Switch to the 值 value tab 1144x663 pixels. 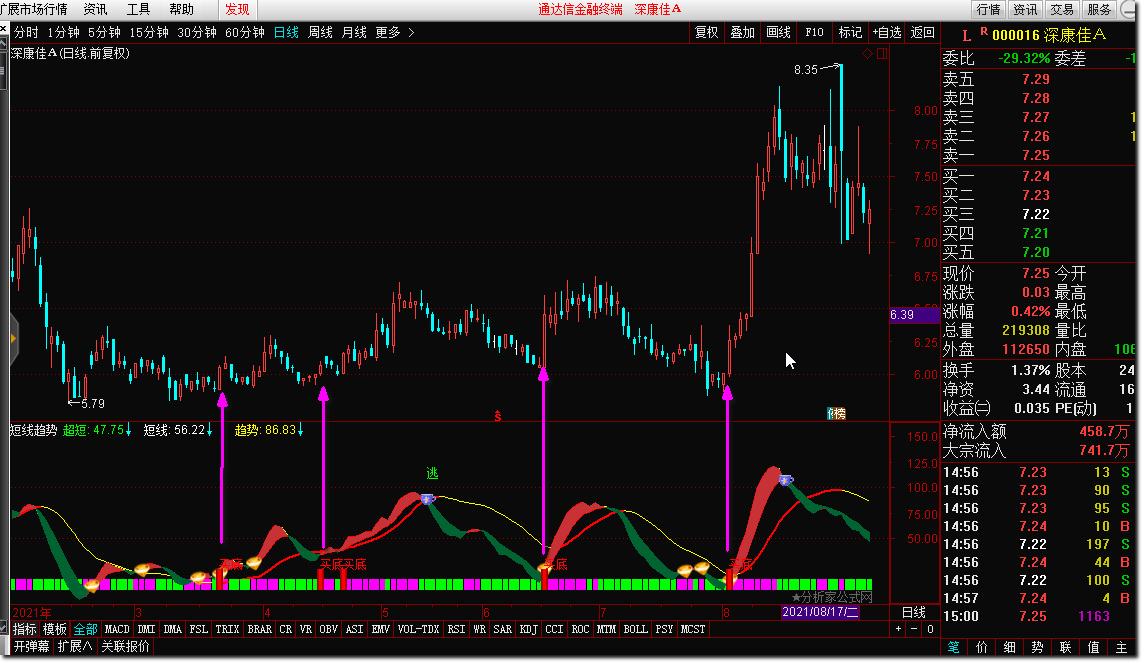point(1093,648)
